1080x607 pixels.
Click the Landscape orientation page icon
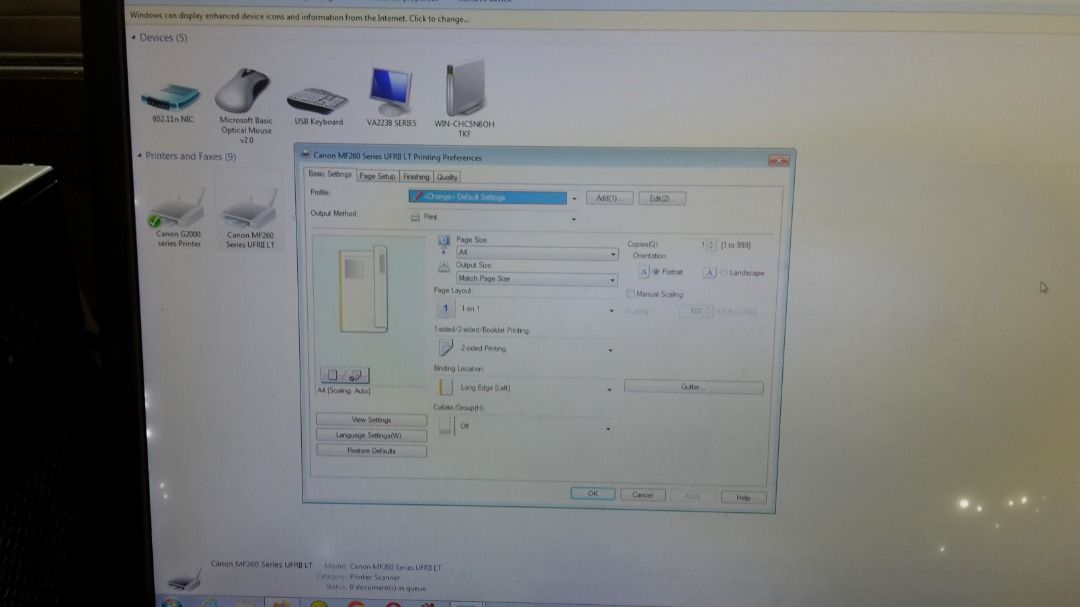709,273
